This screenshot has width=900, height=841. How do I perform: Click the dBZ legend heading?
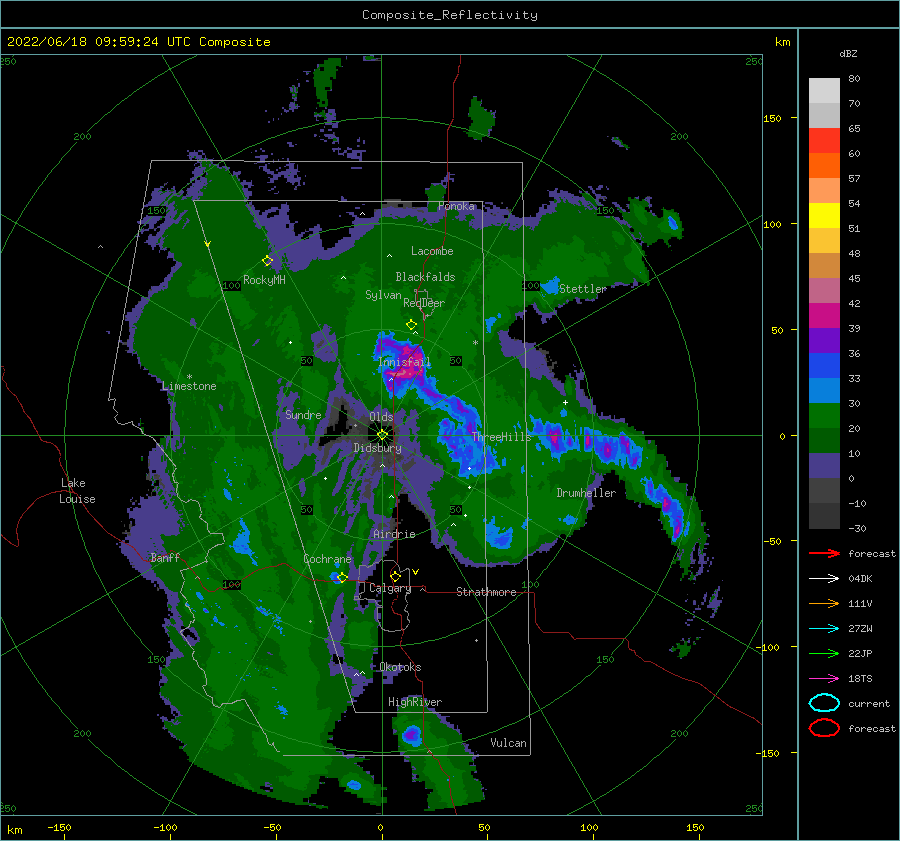pos(848,53)
